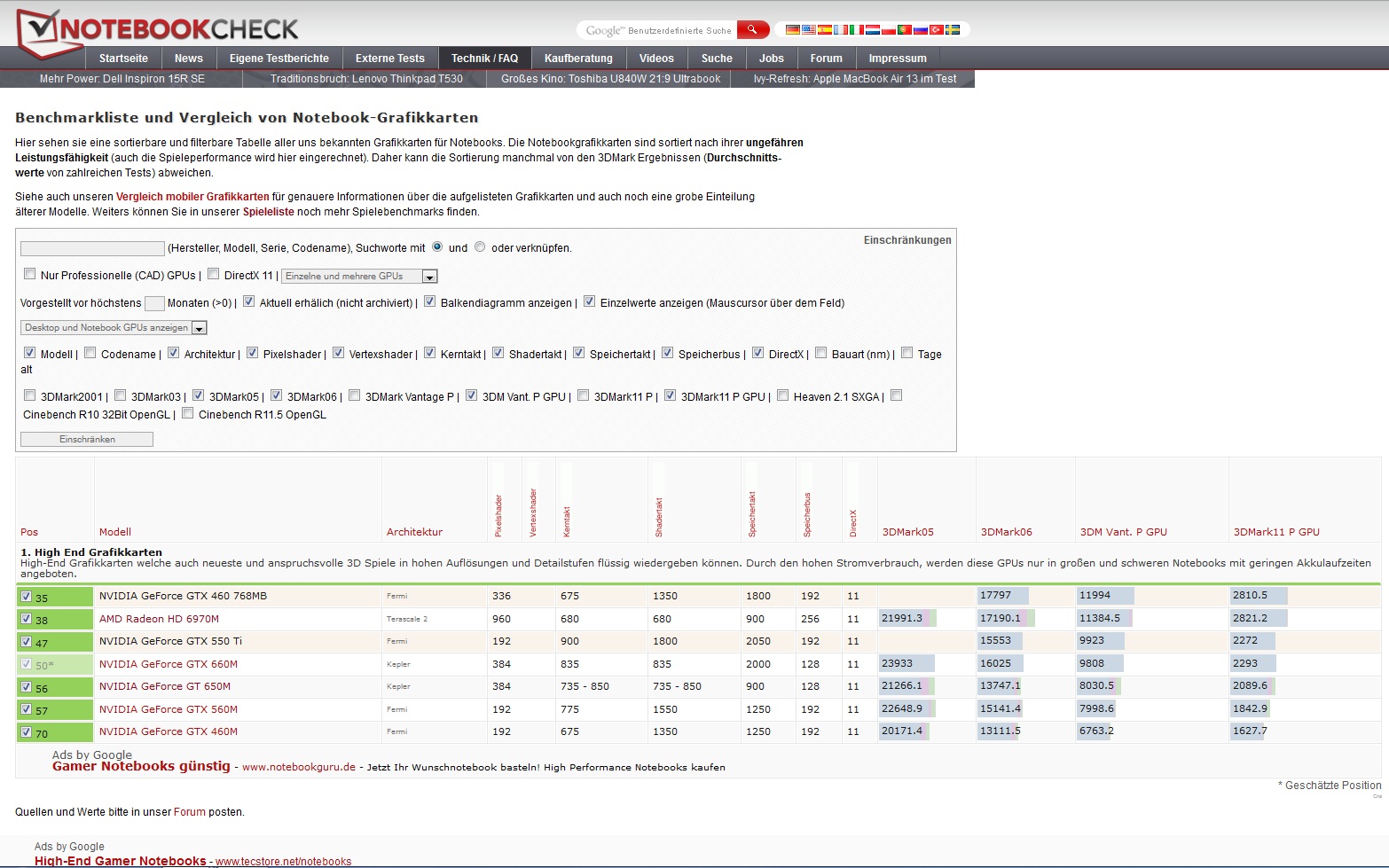Click the red search magnifier button
Viewport: 1389px width, 868px height.
[752, 29]
